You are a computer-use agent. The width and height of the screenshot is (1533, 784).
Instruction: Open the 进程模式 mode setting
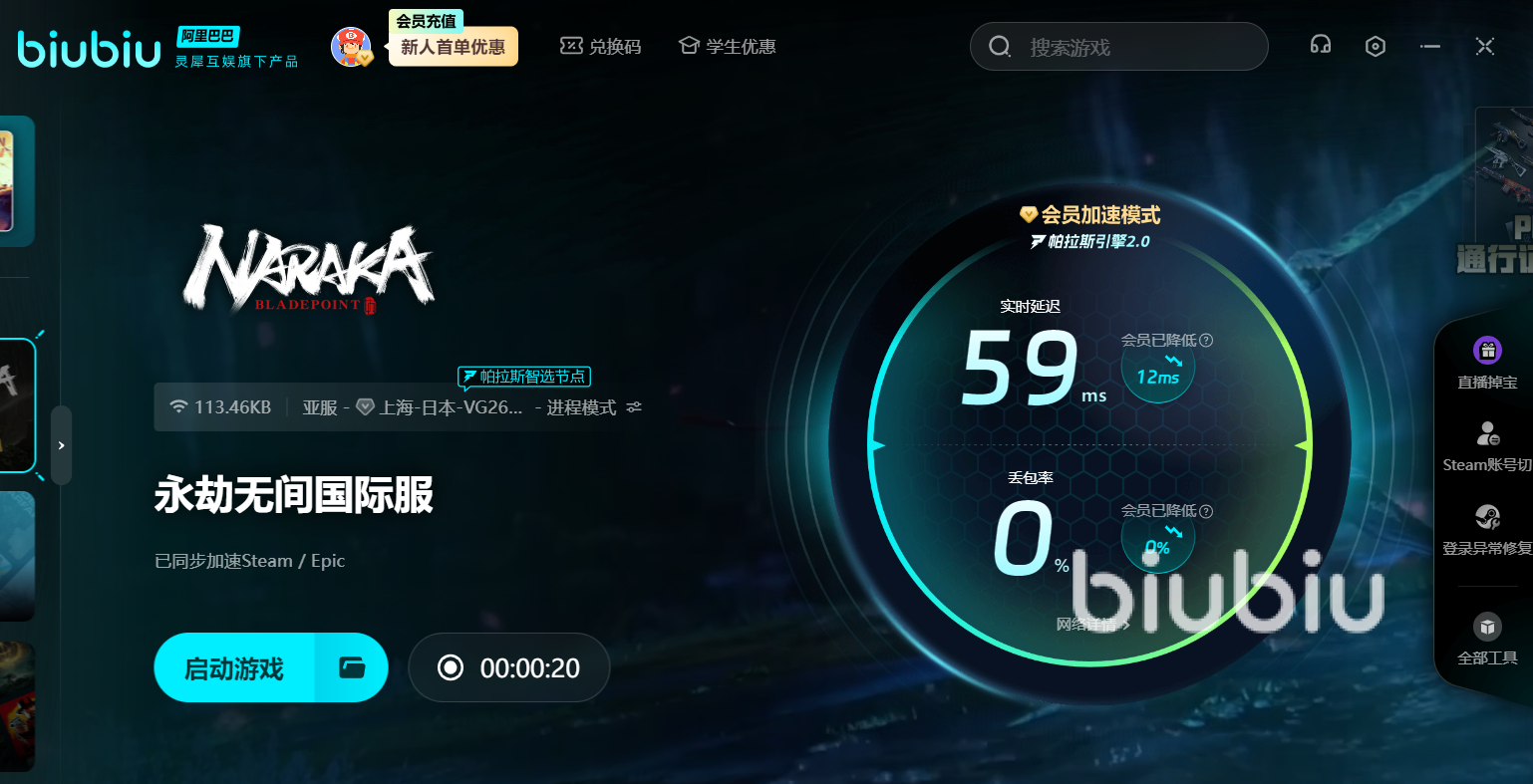tap(581, 407)
